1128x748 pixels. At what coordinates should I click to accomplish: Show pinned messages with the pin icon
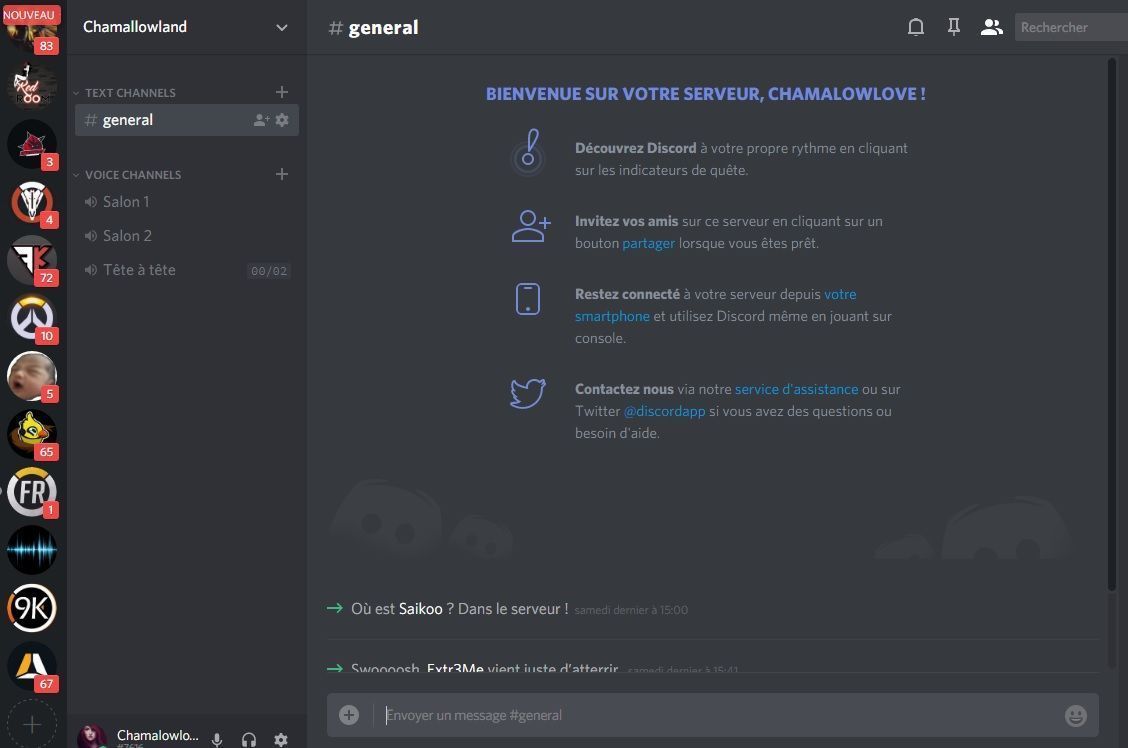[953, 27]
